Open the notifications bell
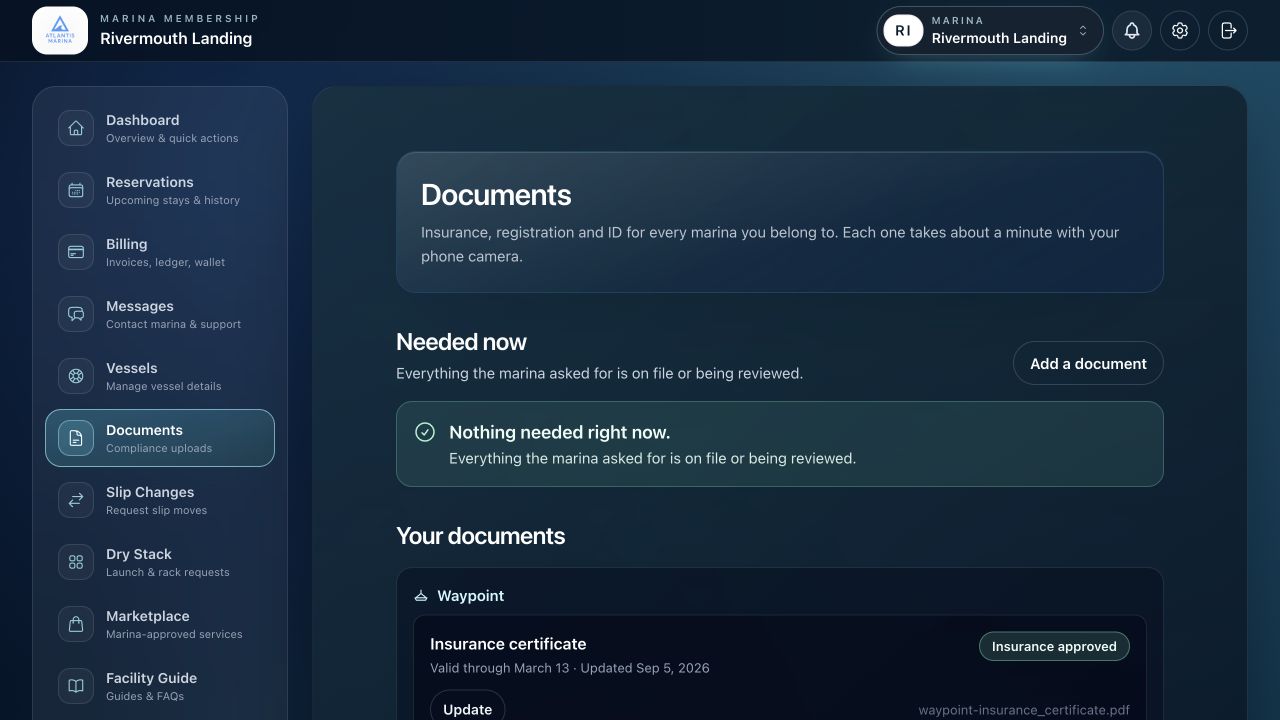The image size is (1280, 720). 1132,31
